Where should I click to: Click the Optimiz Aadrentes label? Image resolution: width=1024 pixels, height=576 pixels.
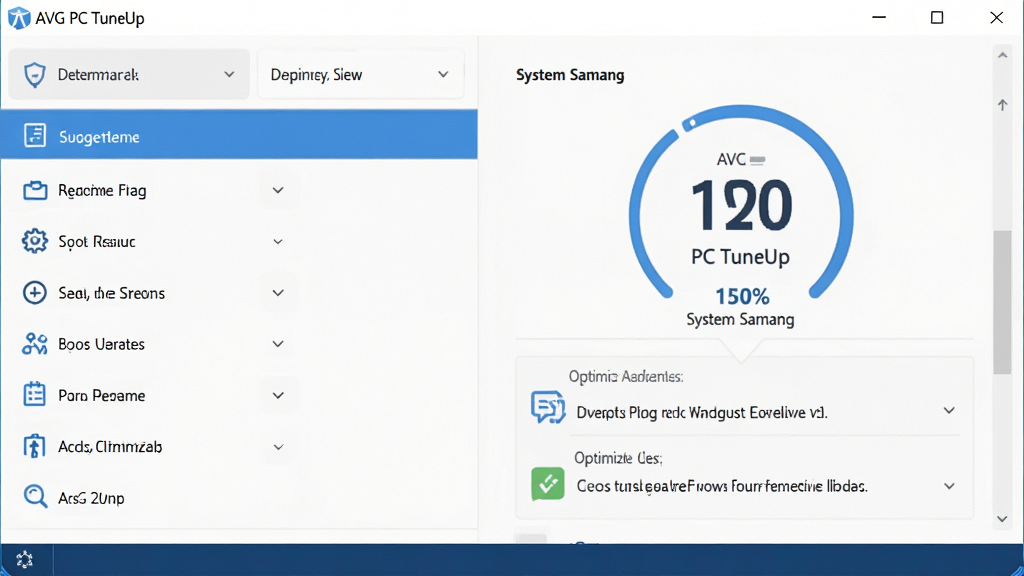coord(626,377)
